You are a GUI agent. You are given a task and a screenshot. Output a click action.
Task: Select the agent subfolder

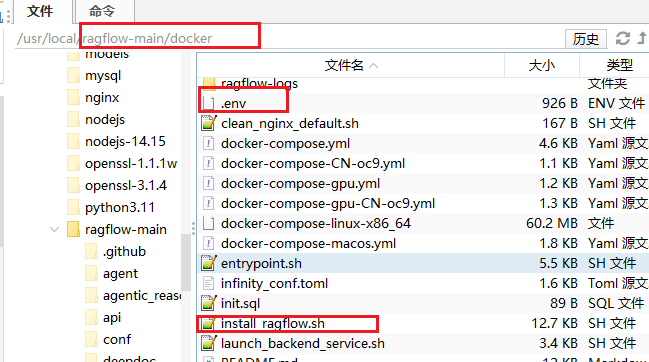coord(120,273)
